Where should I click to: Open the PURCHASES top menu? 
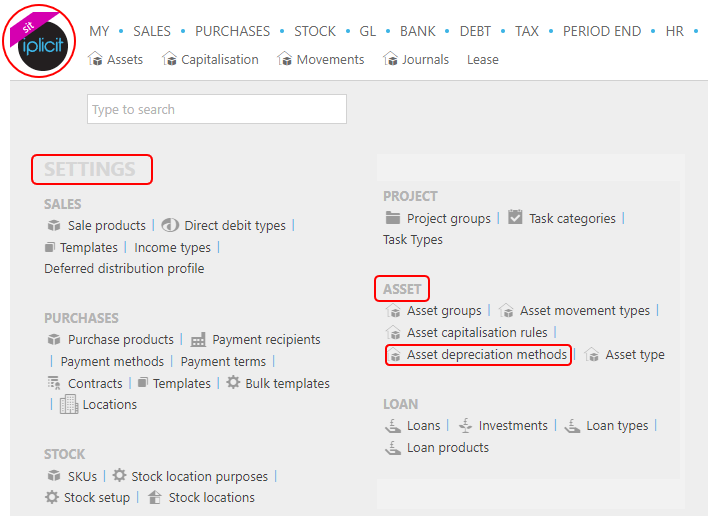[x=233, y=31]
